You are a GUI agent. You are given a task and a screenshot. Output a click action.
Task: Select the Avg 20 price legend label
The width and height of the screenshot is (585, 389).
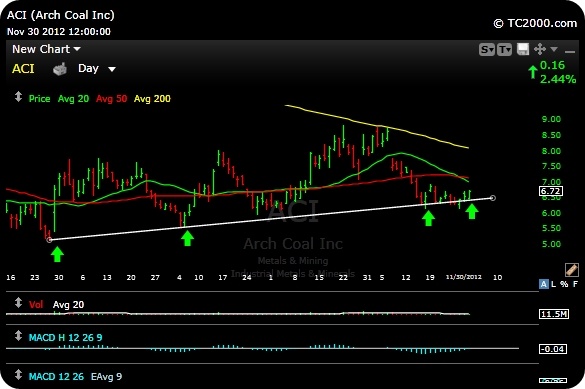tap(73, 99)
